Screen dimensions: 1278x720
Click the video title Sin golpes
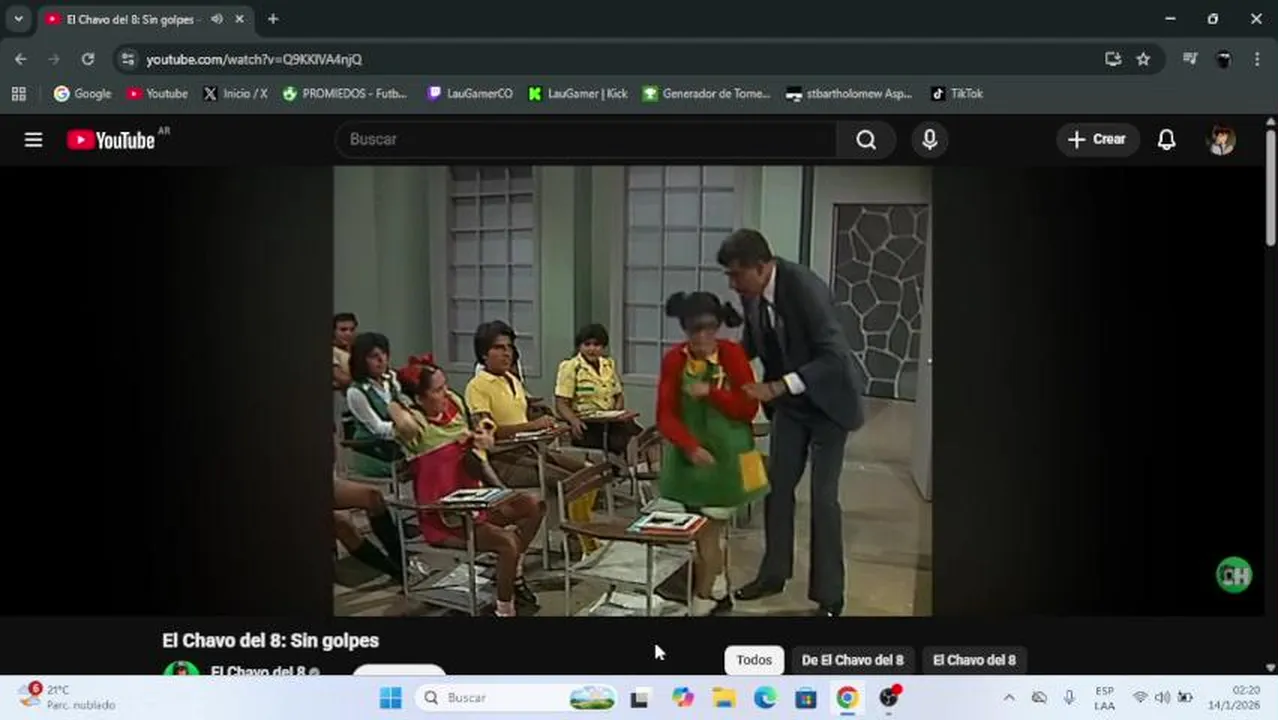270,640
